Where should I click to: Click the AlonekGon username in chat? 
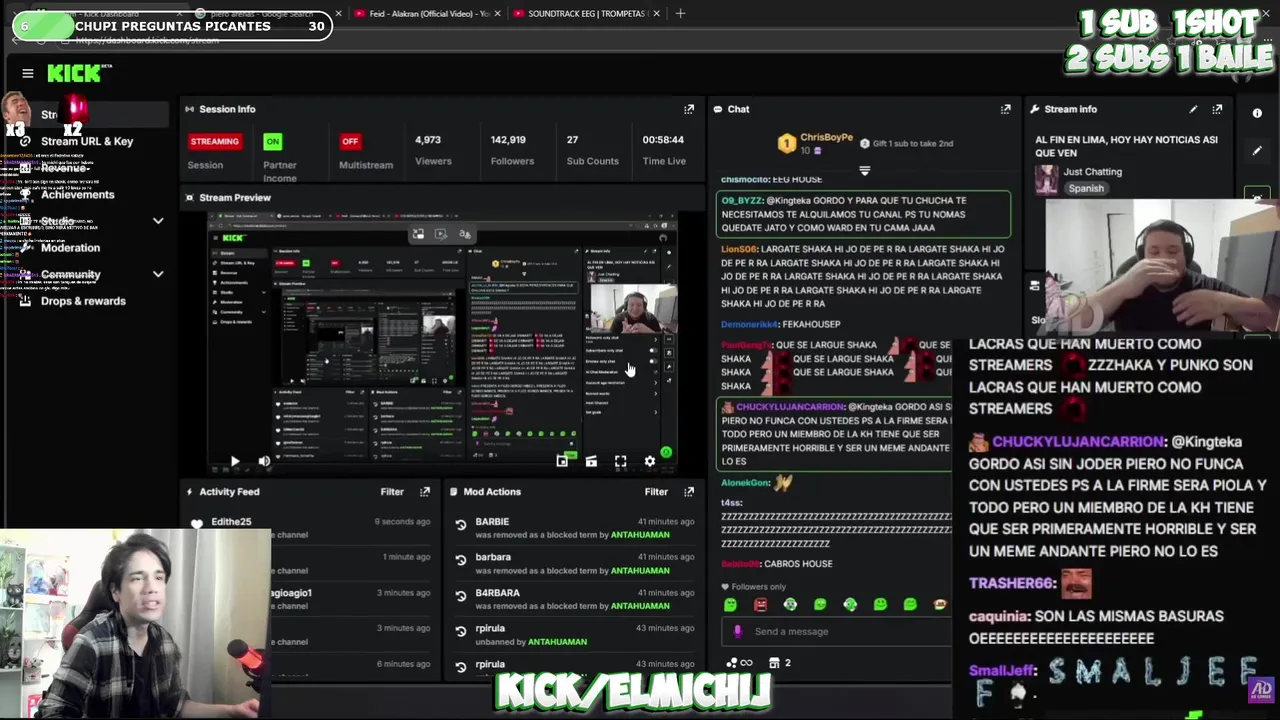[746, 483]
